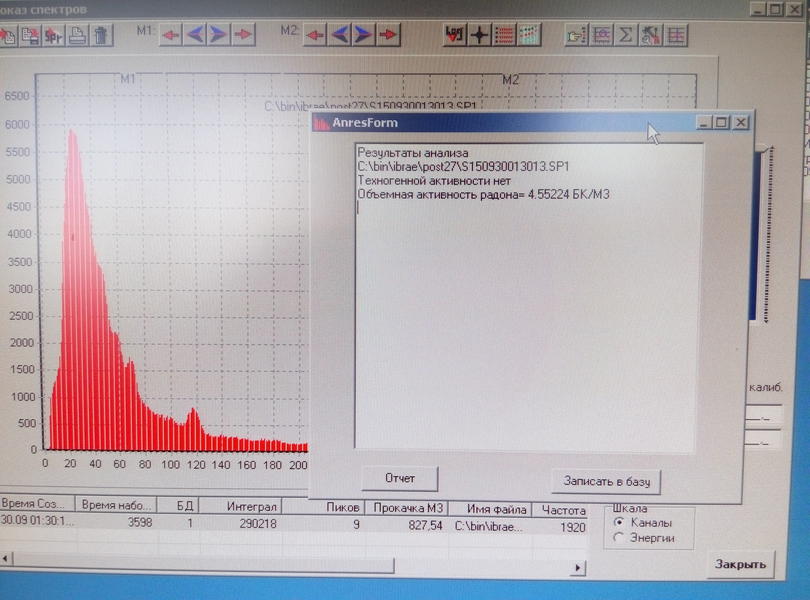Screen dimensions: 810x600
Task: Click the Интеграл column header
Action: [x=241, y=506]
